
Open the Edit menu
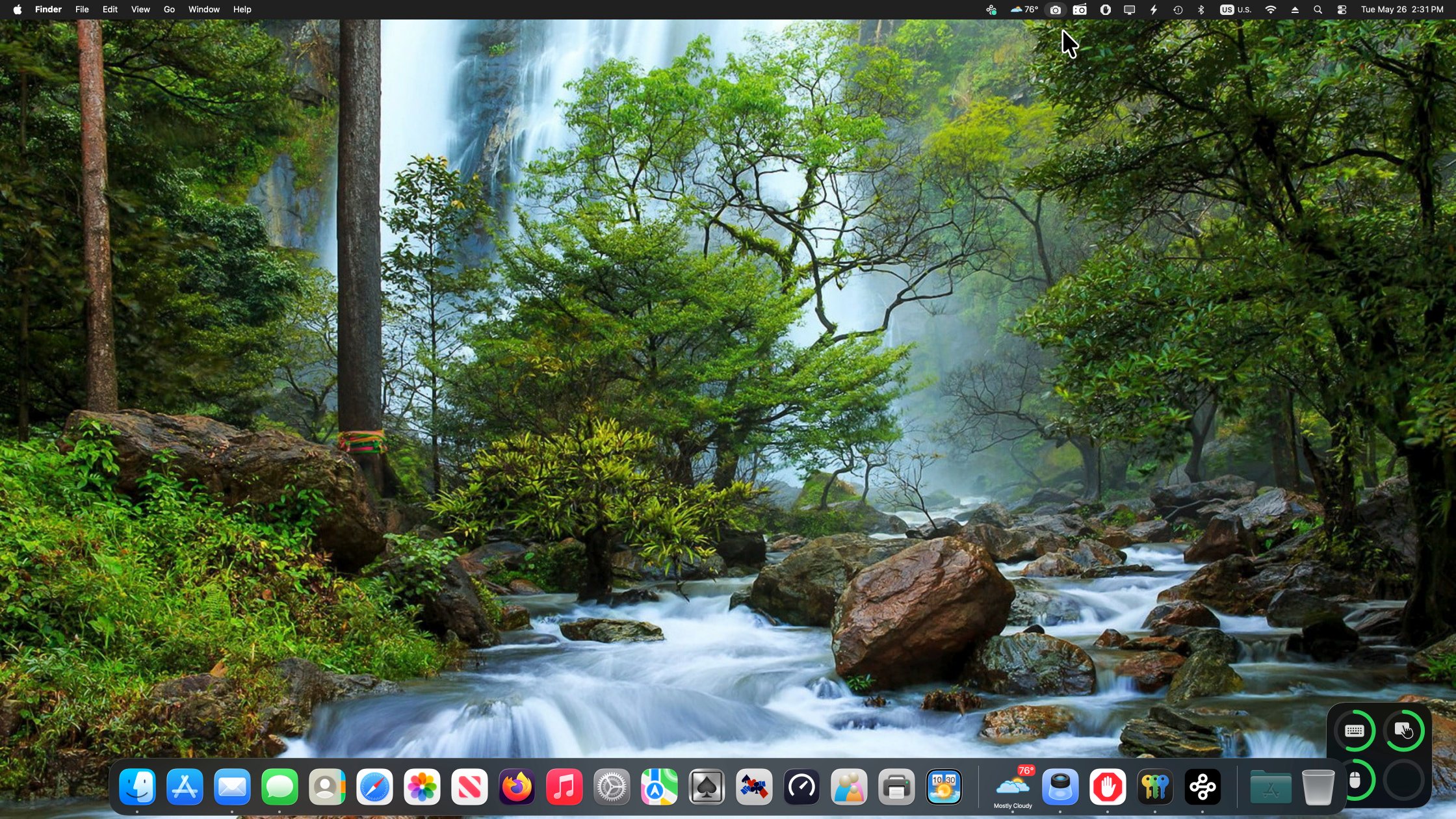point(110,10)
